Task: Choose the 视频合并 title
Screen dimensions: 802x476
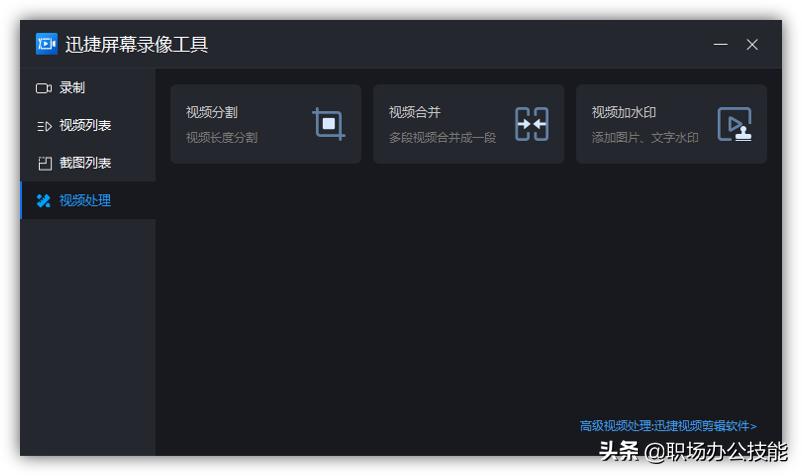Action: (415, 112)
